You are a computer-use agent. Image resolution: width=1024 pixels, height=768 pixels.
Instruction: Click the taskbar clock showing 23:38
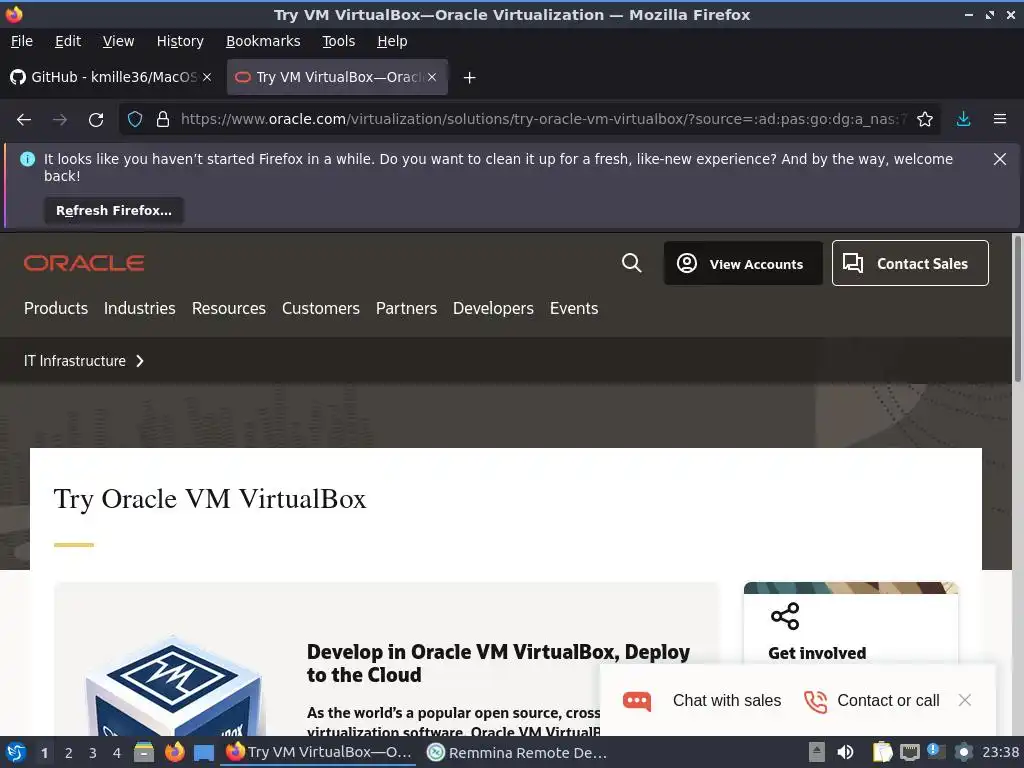pos(1000,752)
